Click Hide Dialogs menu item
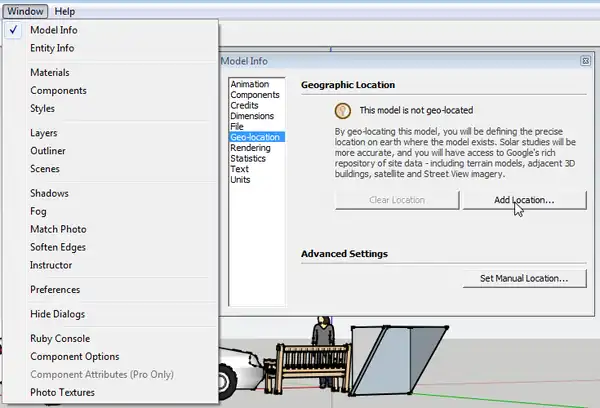Screen dimensions: 600x408 point(56,314)
